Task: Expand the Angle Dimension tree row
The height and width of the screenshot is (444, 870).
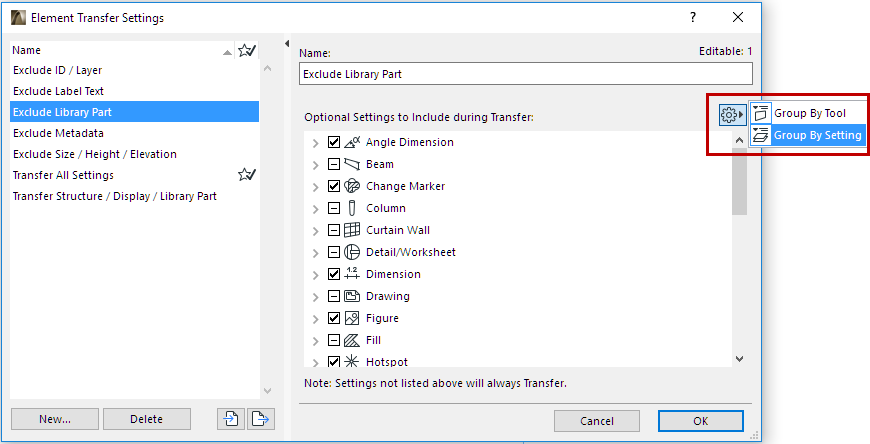Action: [315, 143]
